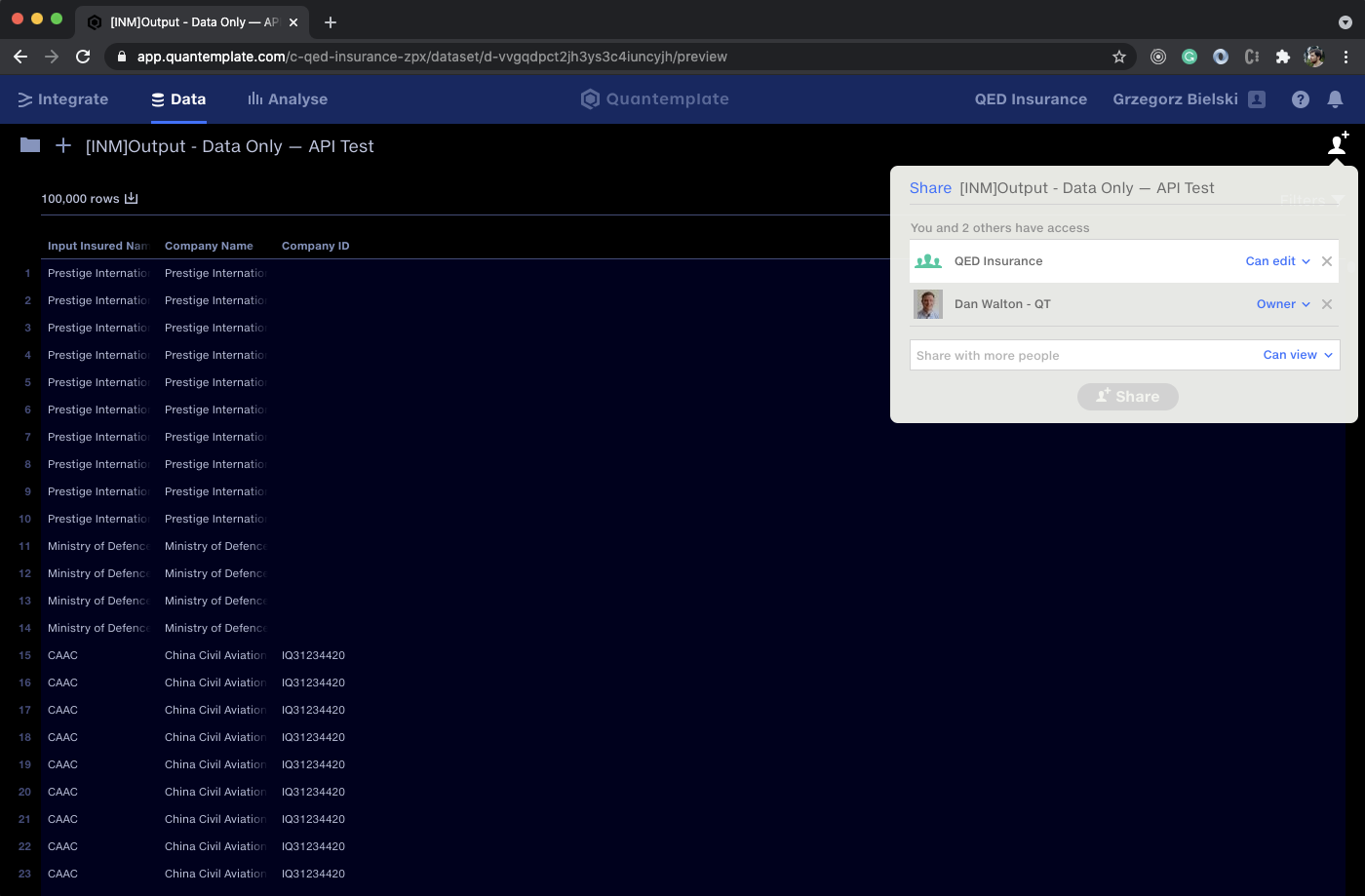Click the QED Insurance group icon

[928, 261]
